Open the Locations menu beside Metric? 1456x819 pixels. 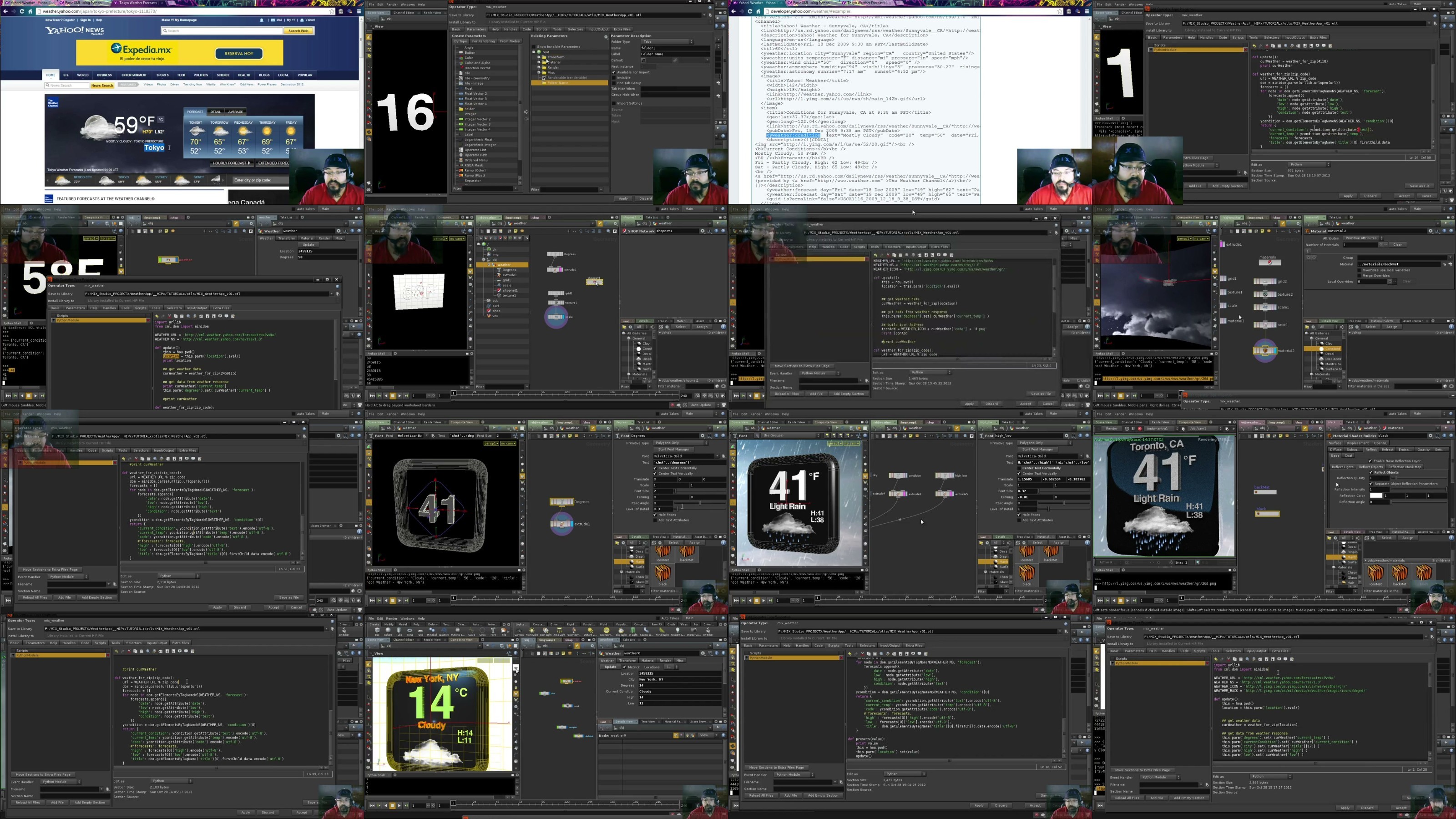671,667
